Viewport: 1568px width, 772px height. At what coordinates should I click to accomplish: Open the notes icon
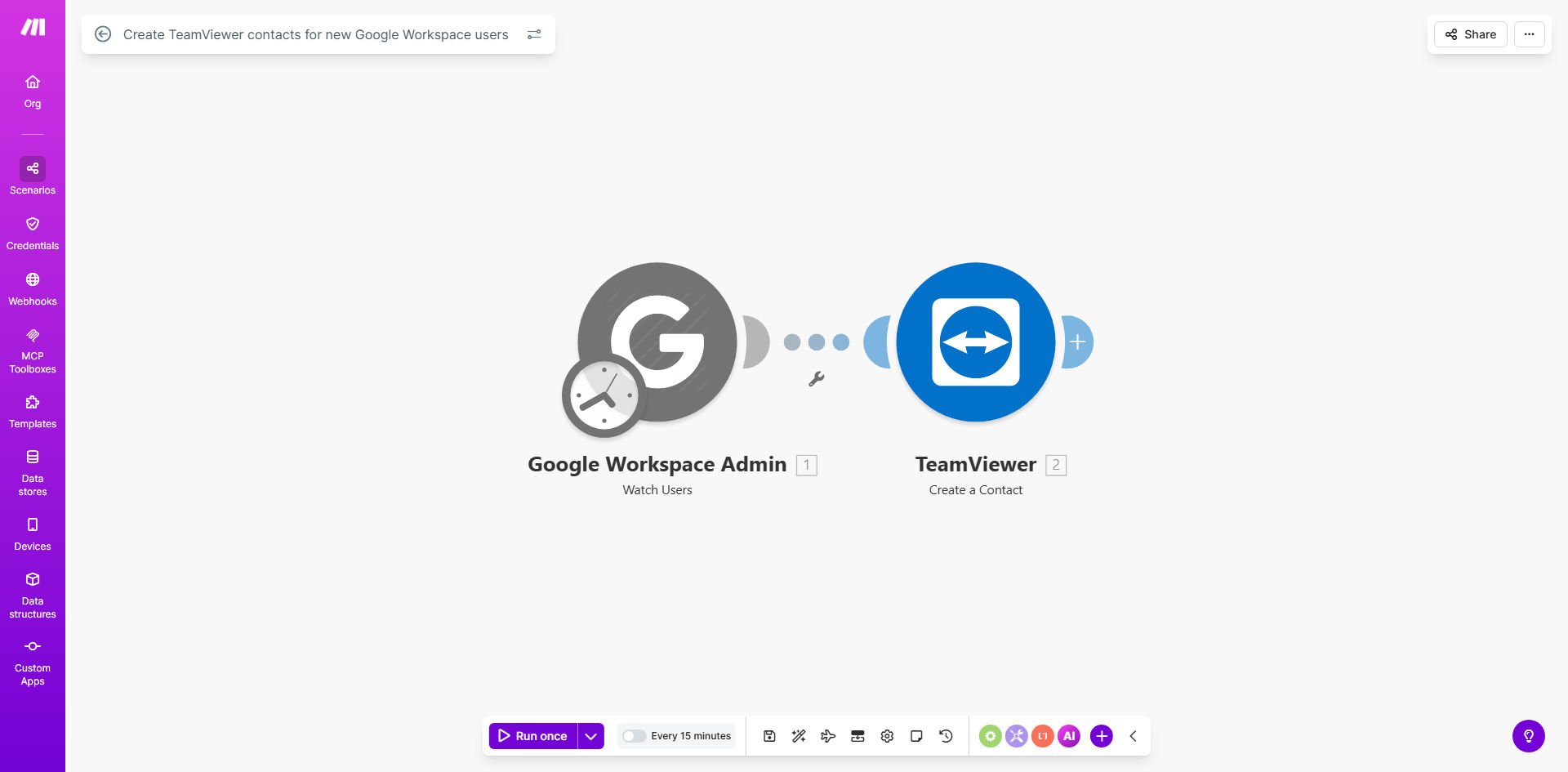tap(916, 736)
